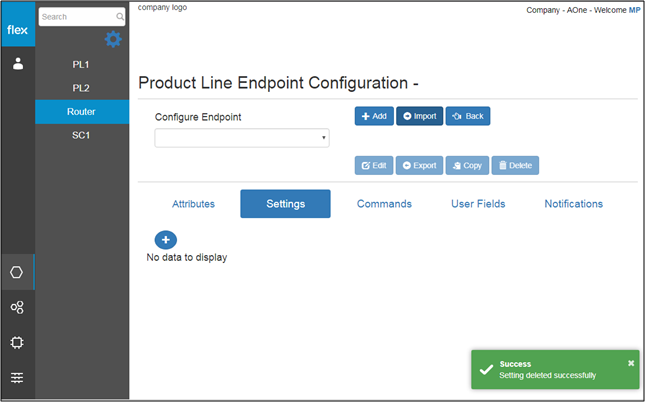Open the Notifications tab

click(573, 204)
